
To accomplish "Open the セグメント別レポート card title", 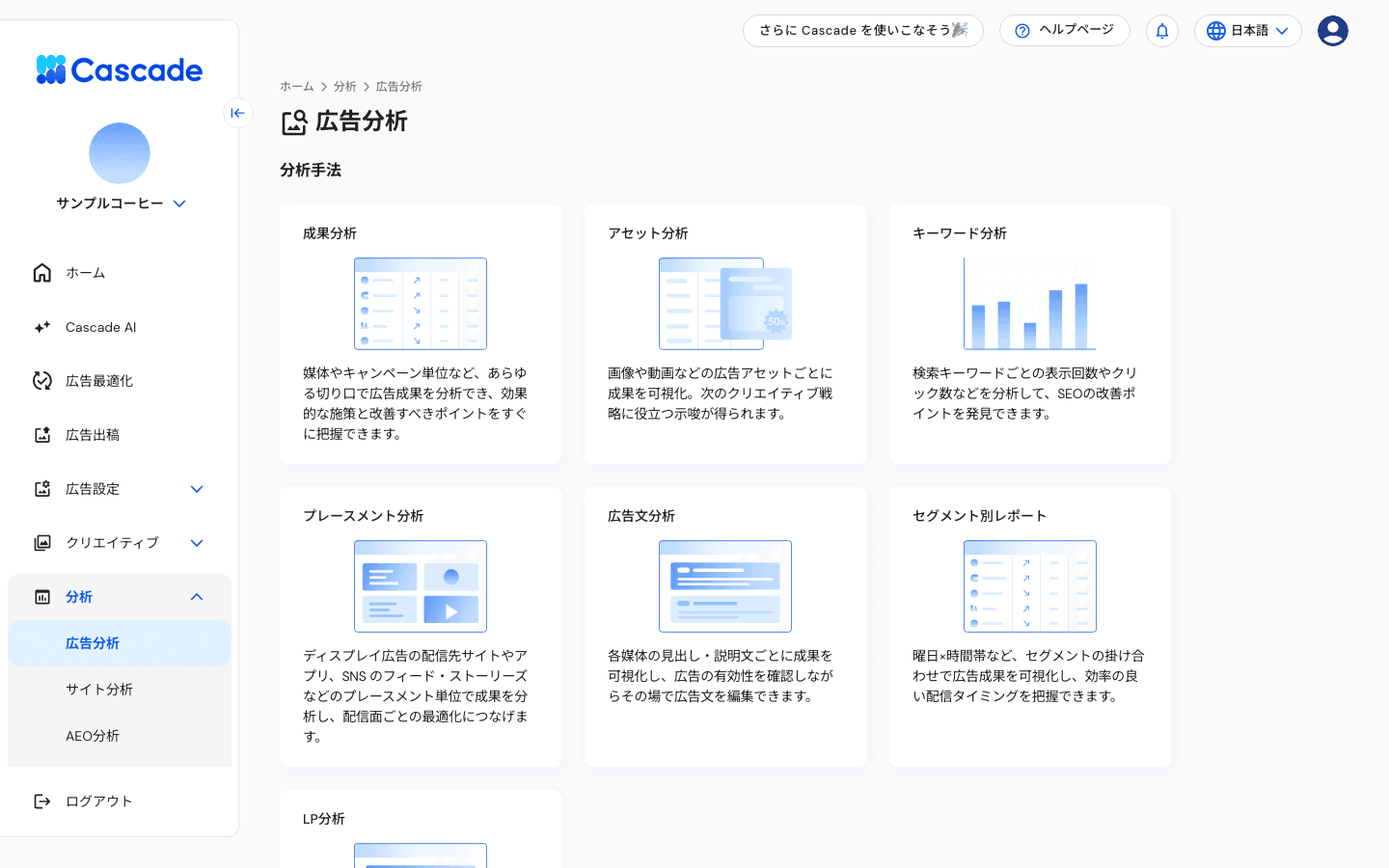I will point(980,516).
